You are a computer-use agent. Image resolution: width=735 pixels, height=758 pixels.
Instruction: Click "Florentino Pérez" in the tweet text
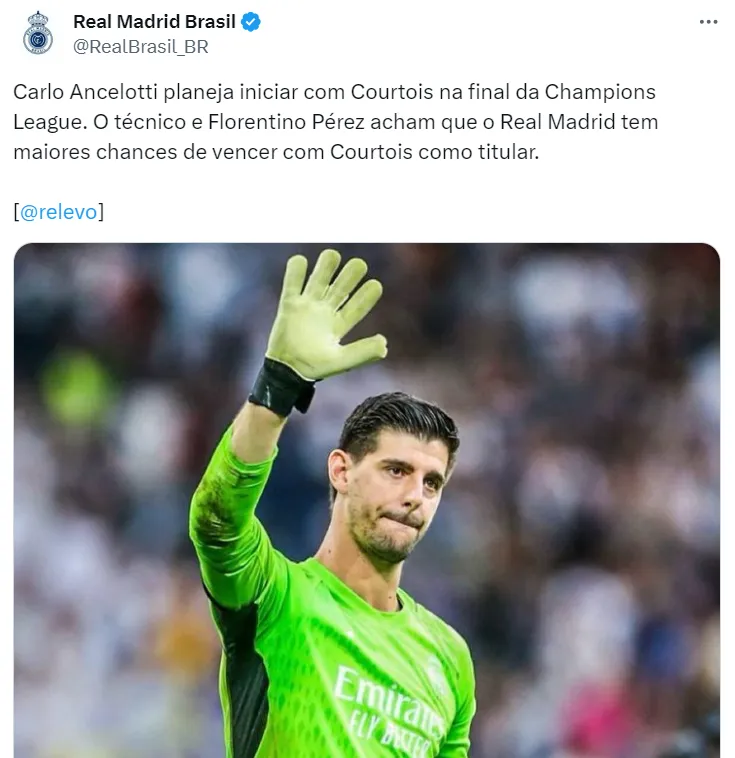coord(286,122)
